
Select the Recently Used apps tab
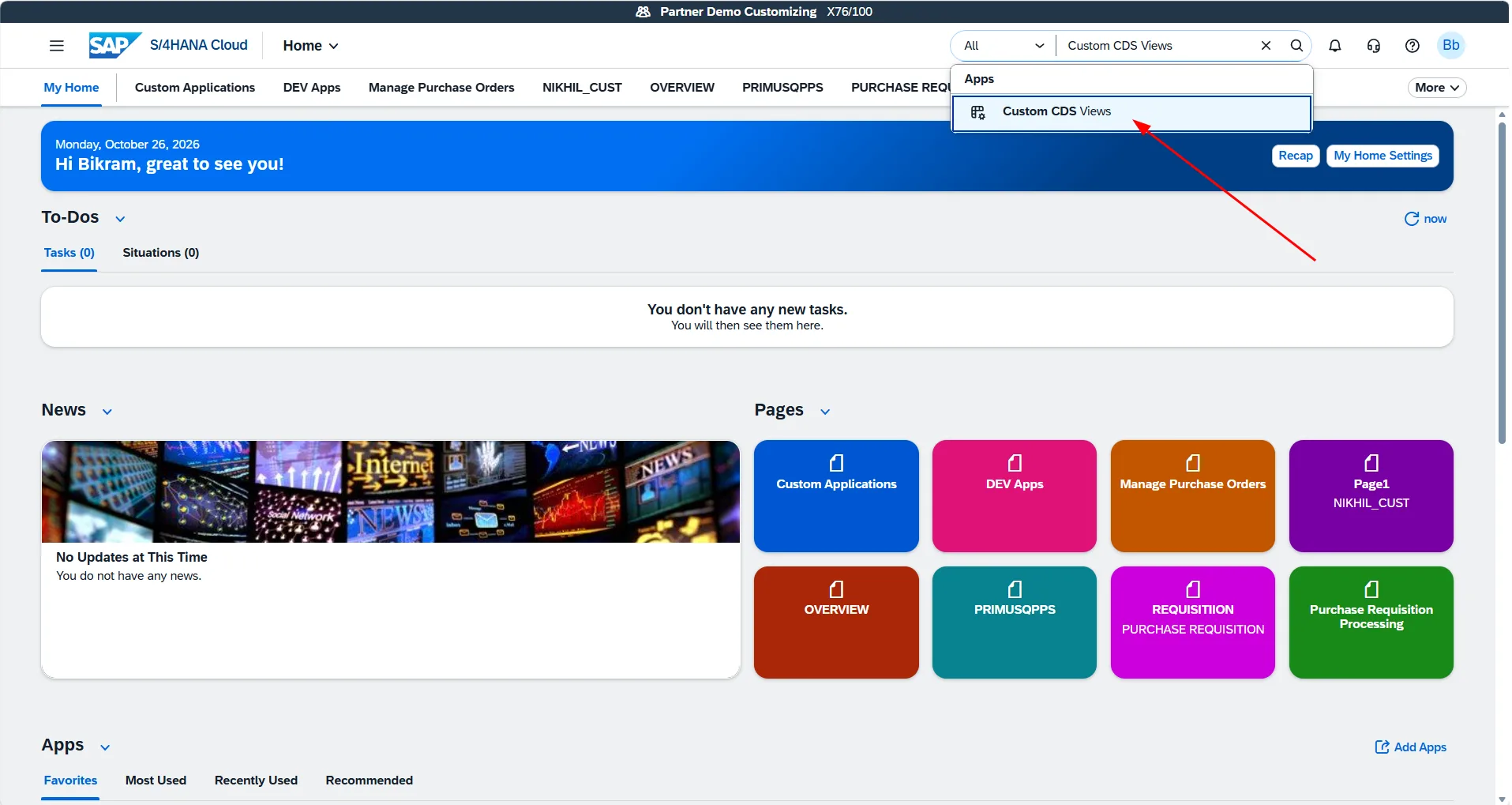tap(256, 781)
